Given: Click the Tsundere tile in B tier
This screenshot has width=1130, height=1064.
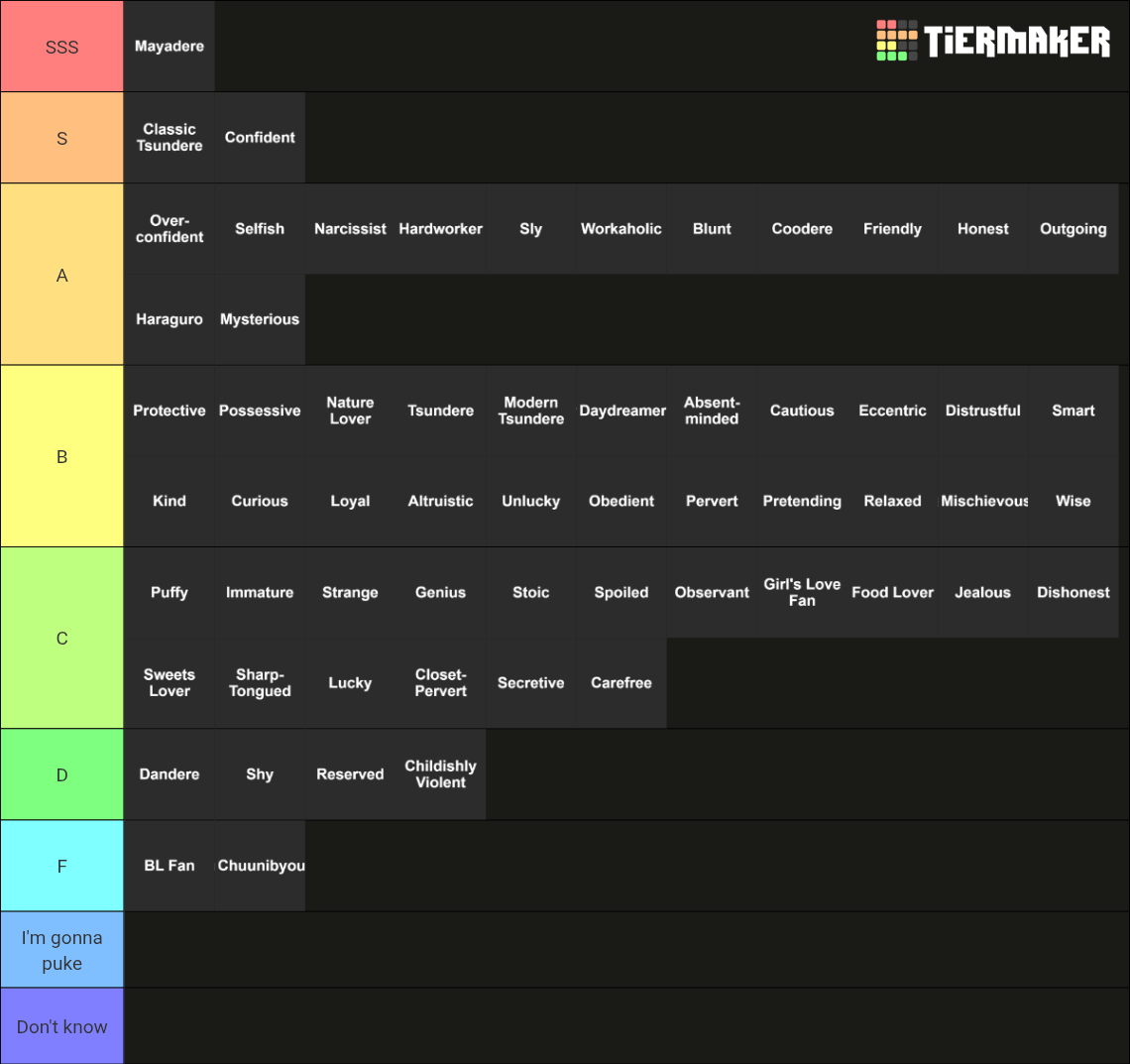Looking at the screenshot, I should point(441,411).
